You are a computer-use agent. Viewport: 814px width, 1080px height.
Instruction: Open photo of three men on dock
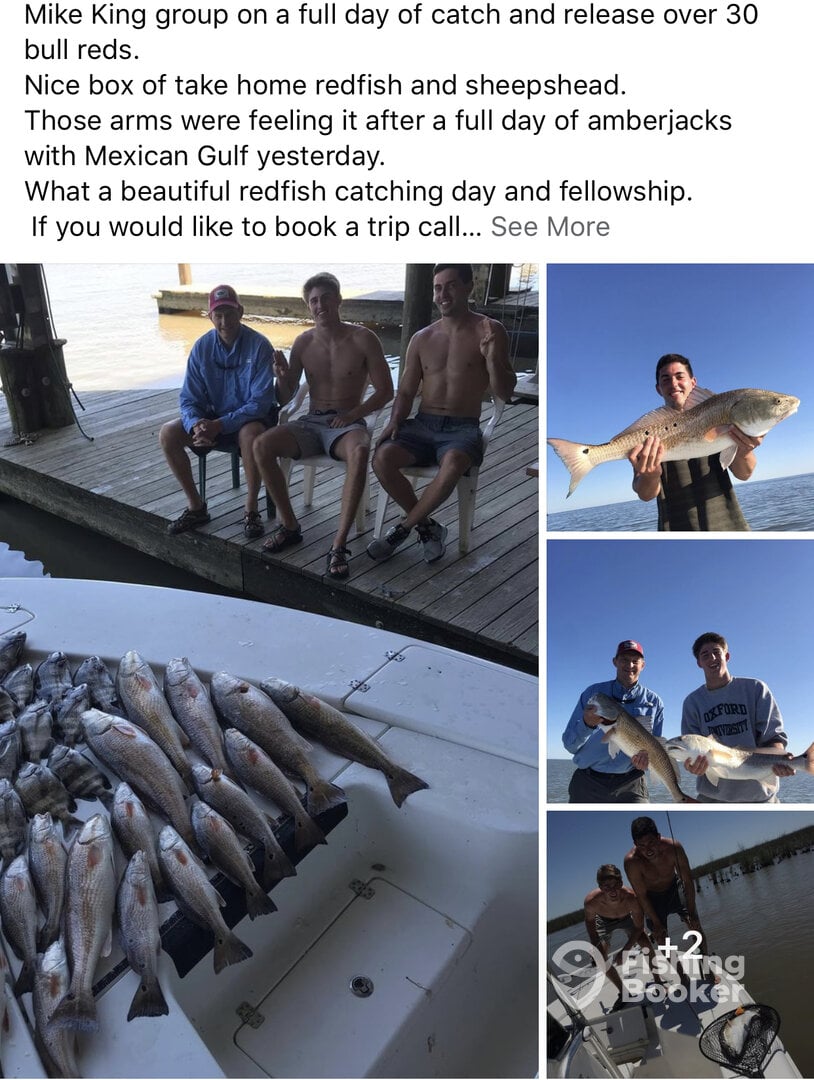[x=269, y=670]
